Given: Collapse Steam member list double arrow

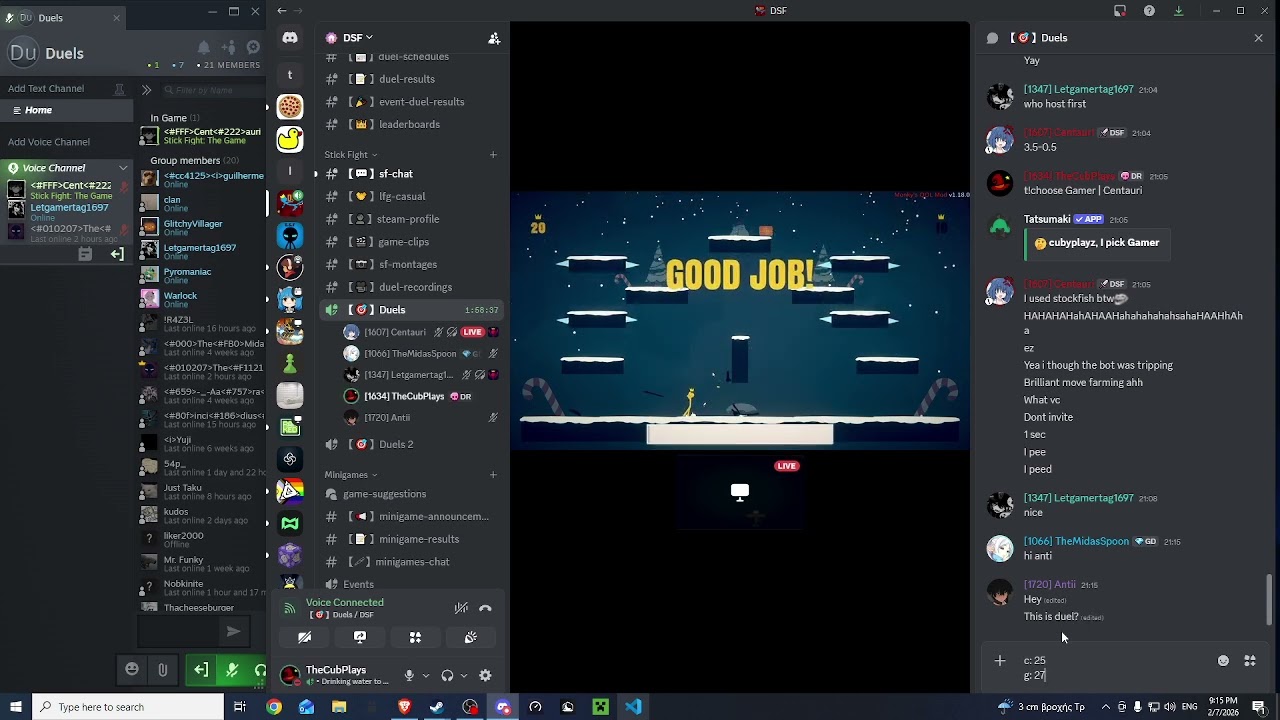Looking at the screenshot, I should pos(146,90).
